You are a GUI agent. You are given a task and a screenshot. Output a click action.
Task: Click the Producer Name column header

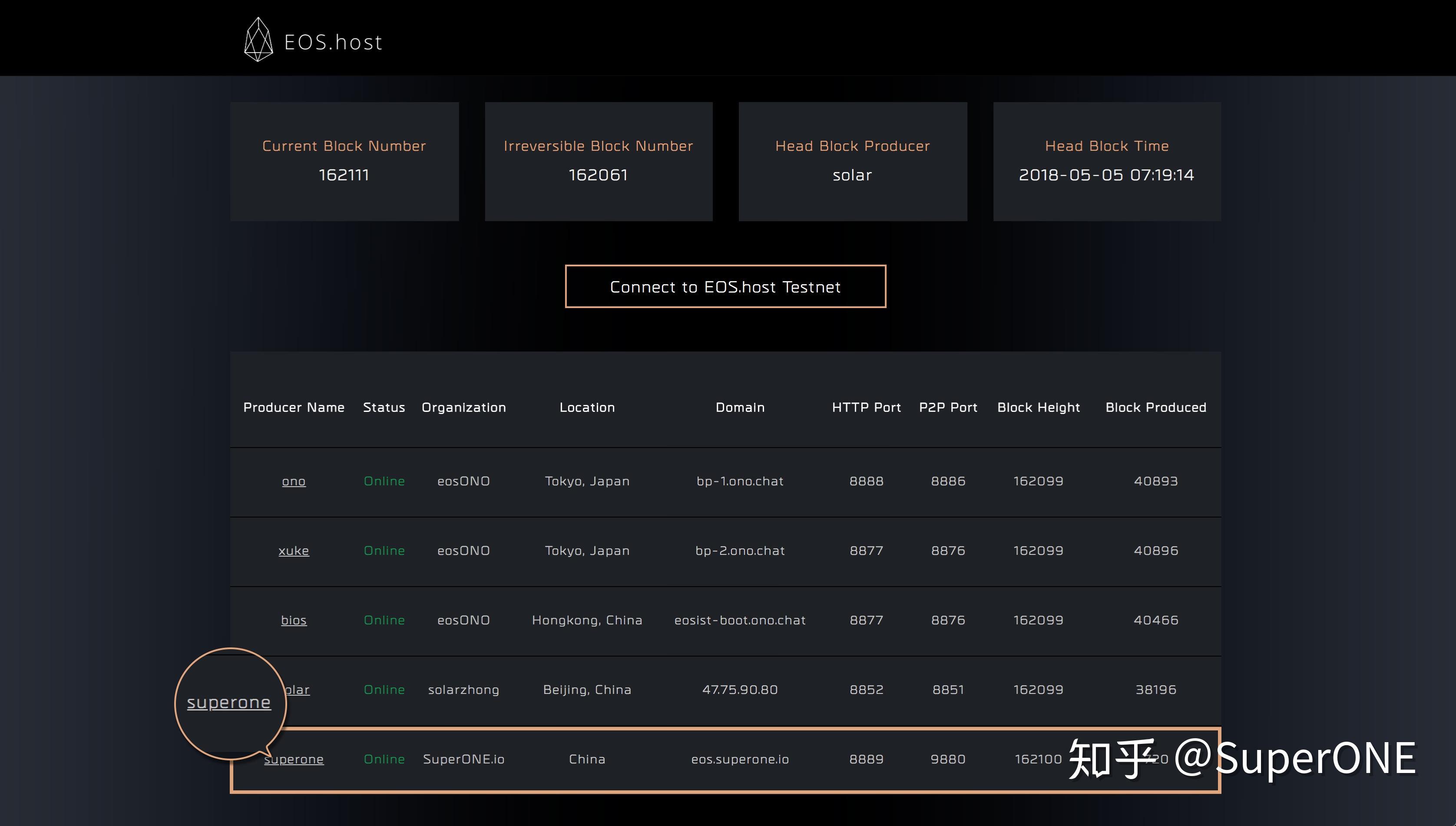point(294,407)
